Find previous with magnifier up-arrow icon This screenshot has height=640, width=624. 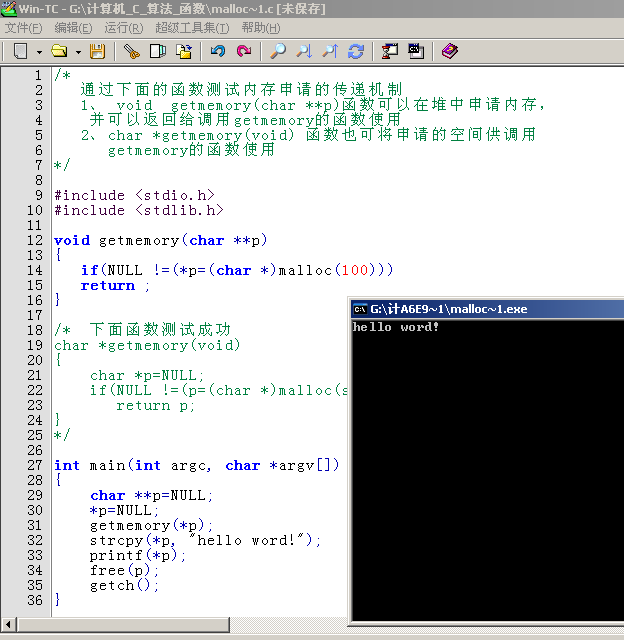click(330, 51)
